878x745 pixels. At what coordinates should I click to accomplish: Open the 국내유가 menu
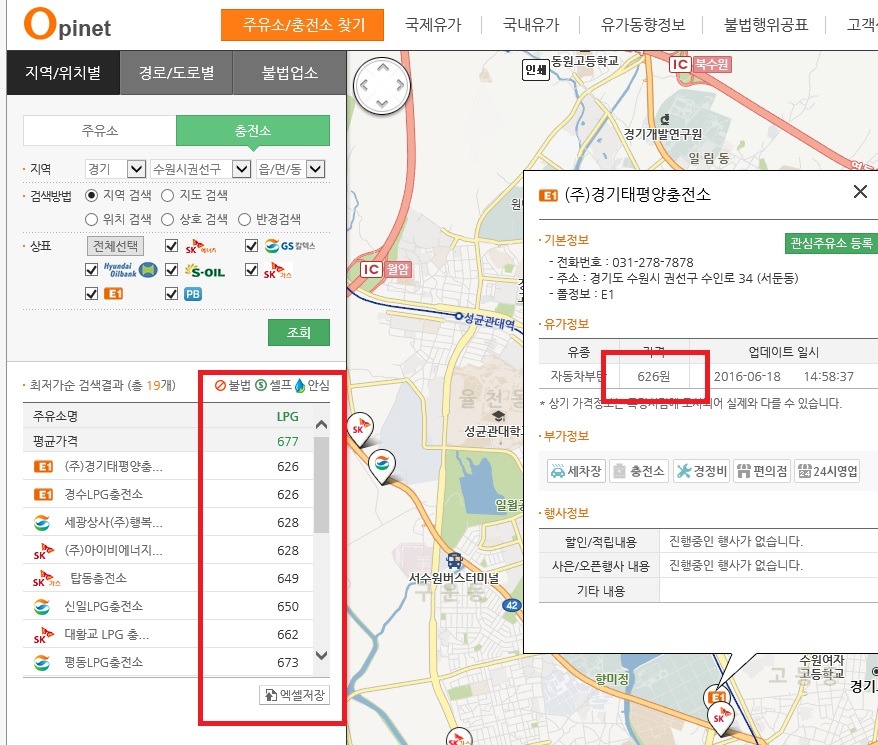[531, 25]
